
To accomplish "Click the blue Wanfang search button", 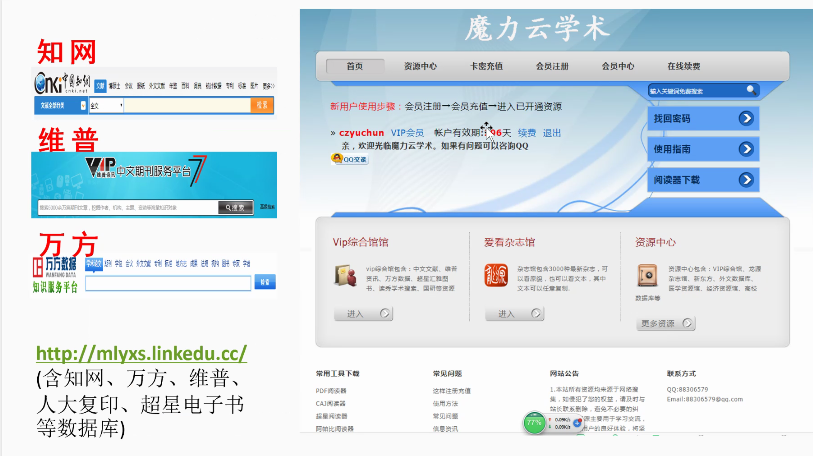I will pos(265,282).
